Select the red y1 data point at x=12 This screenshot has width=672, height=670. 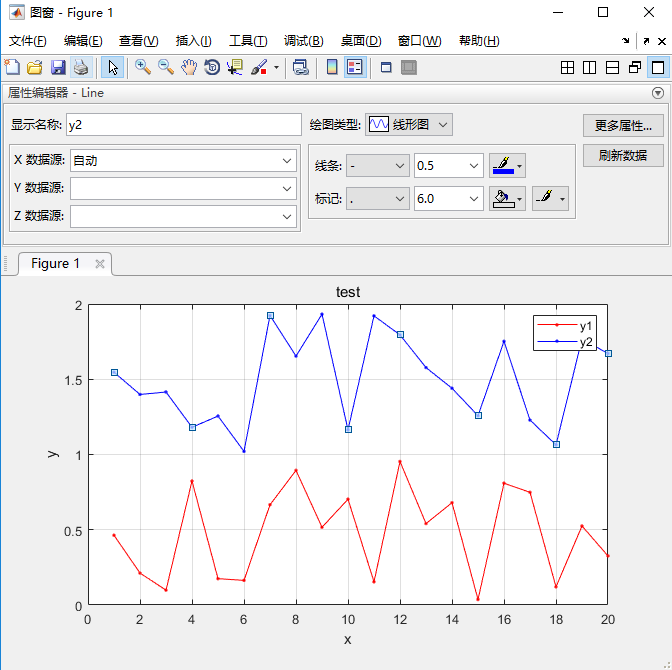tap(400, 462)
